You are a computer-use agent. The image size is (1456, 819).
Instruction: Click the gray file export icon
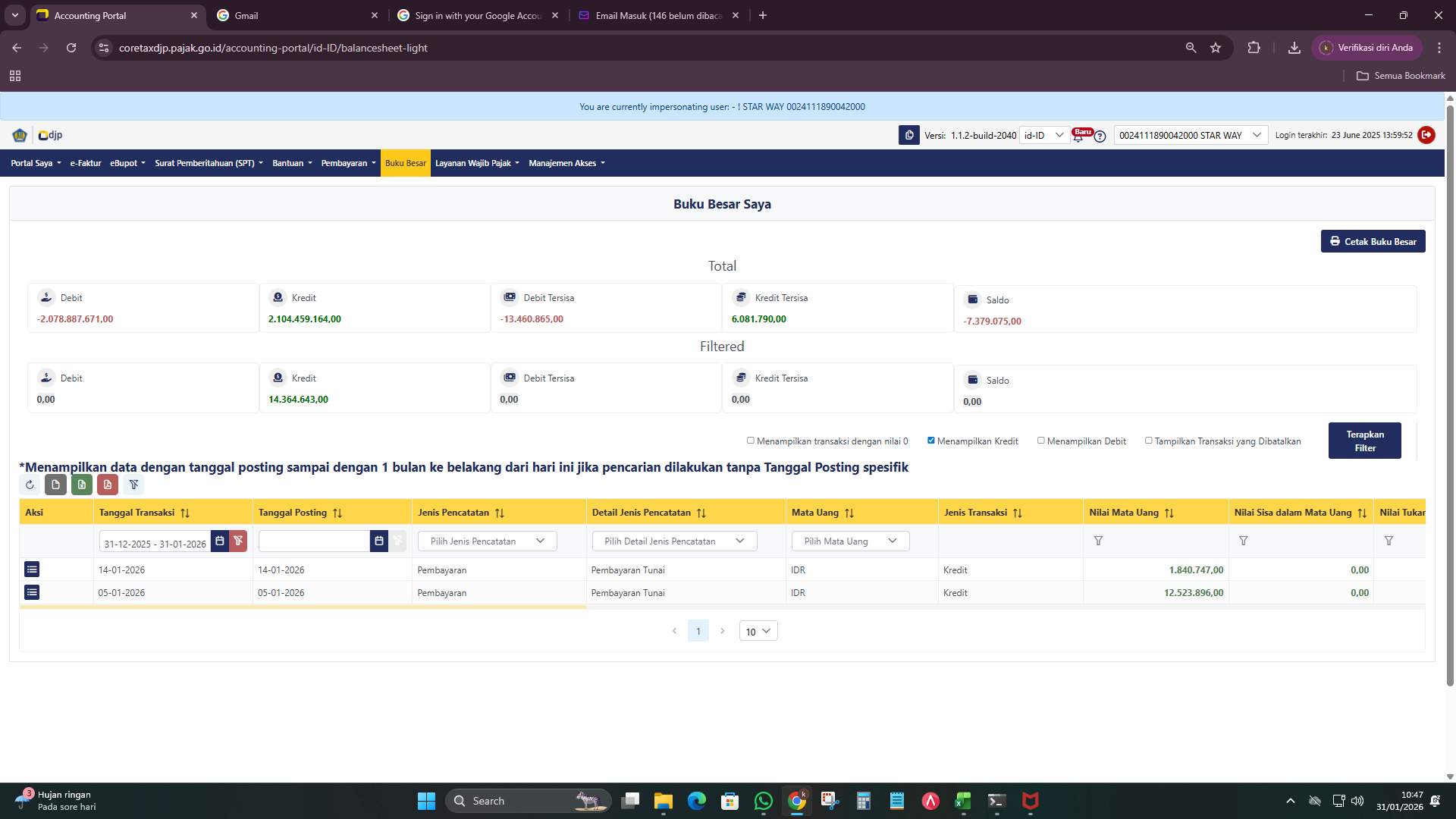(x=55, y=485)
